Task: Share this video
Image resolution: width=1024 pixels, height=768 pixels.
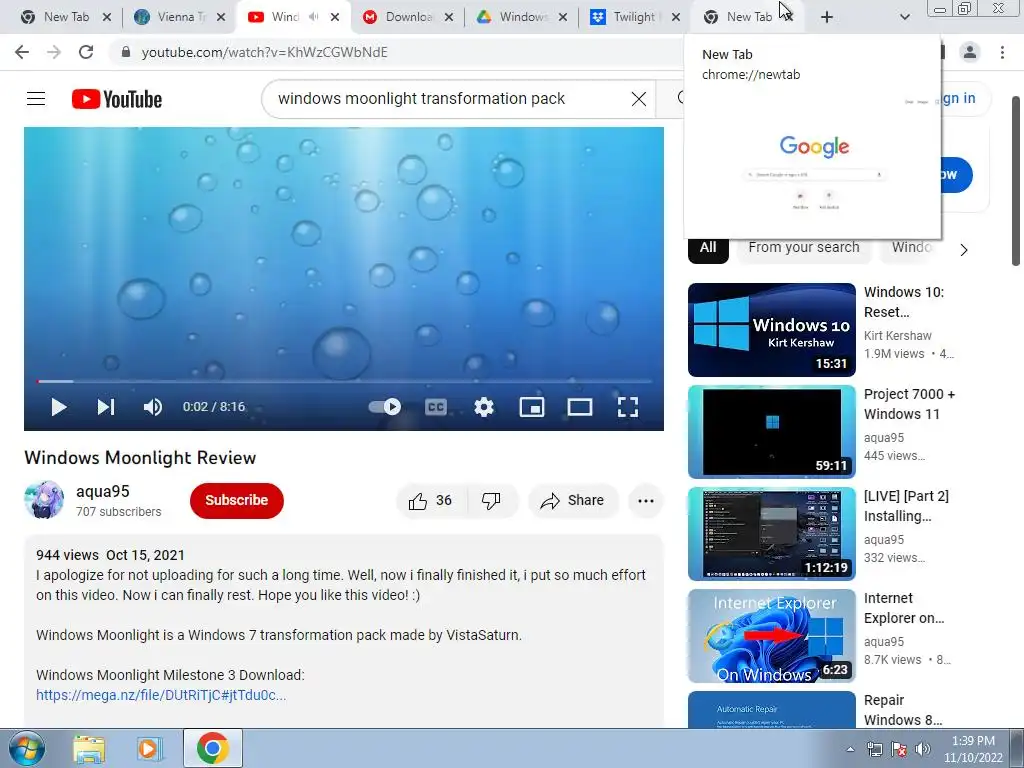Action: point(573,501)
